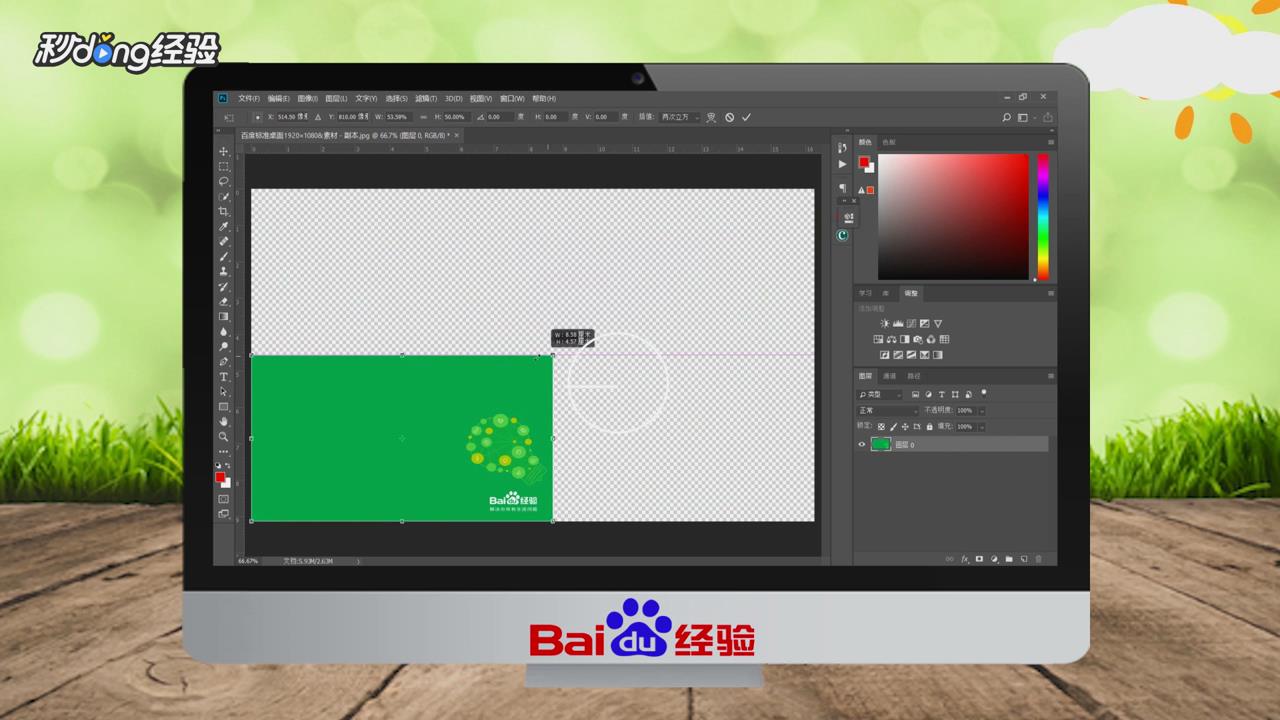Select the Healing Brush tool
This screenshot has height=720, width=1280.
[224, 242]
